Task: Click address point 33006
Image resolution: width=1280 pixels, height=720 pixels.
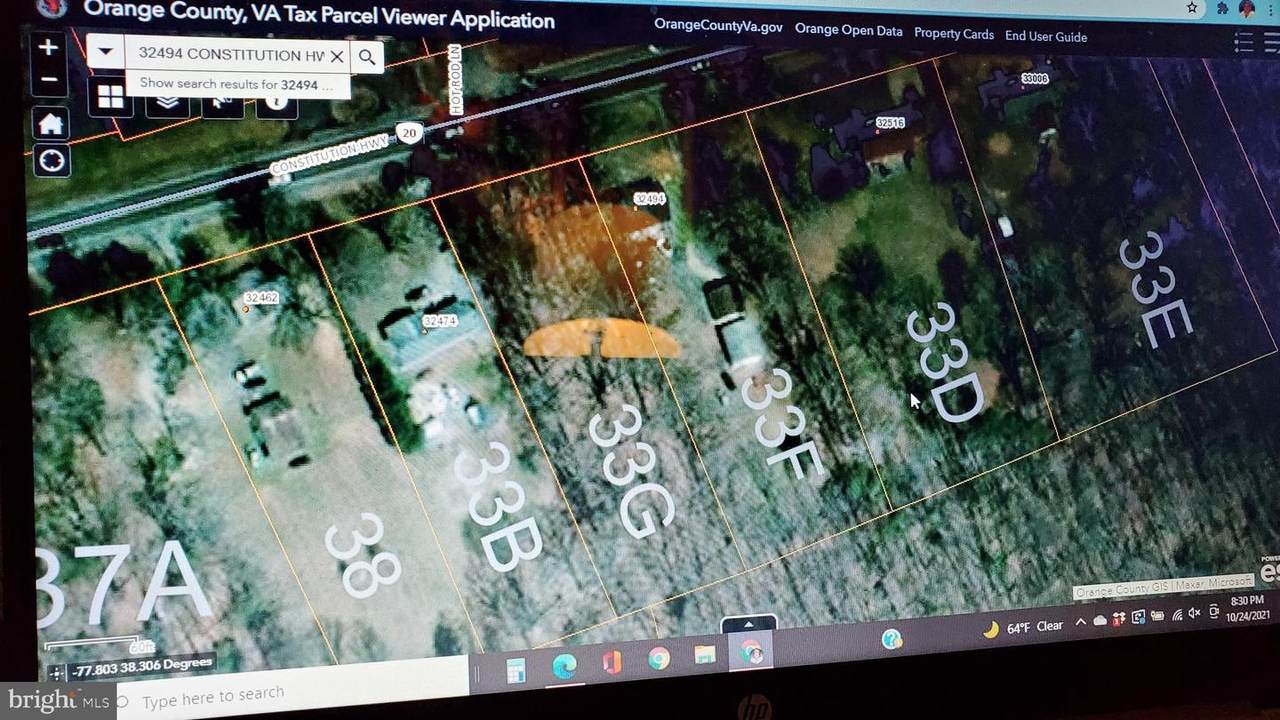Action: pos(1035,78)
